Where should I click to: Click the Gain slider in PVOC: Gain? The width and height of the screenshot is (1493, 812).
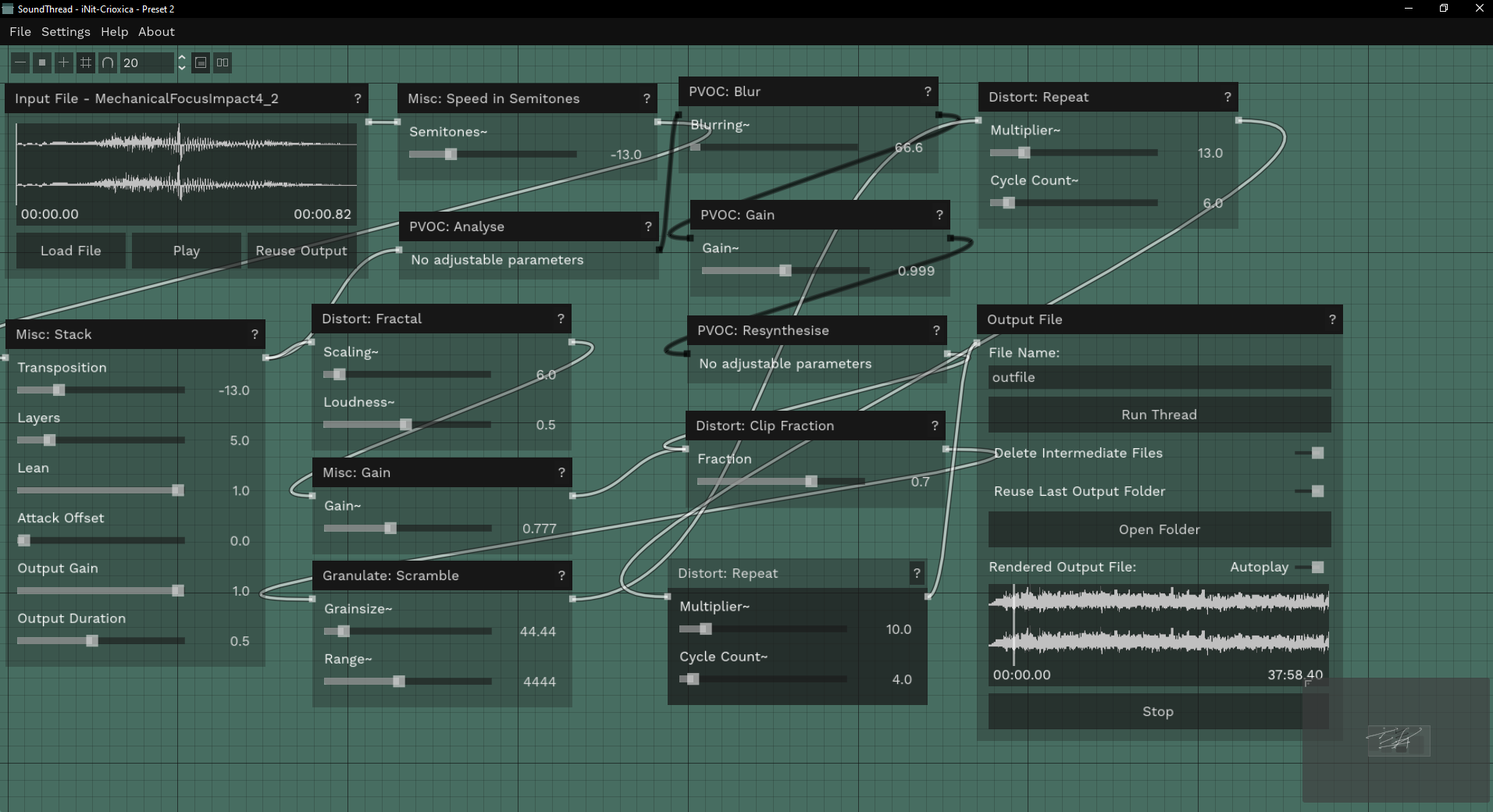coord(786,271)
